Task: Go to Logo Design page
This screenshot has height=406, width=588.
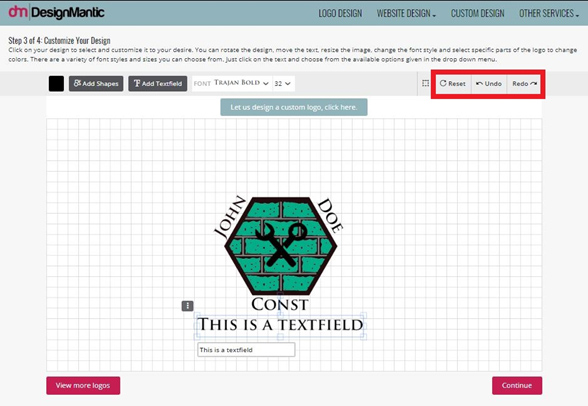Action: click(x=340, y=13)
